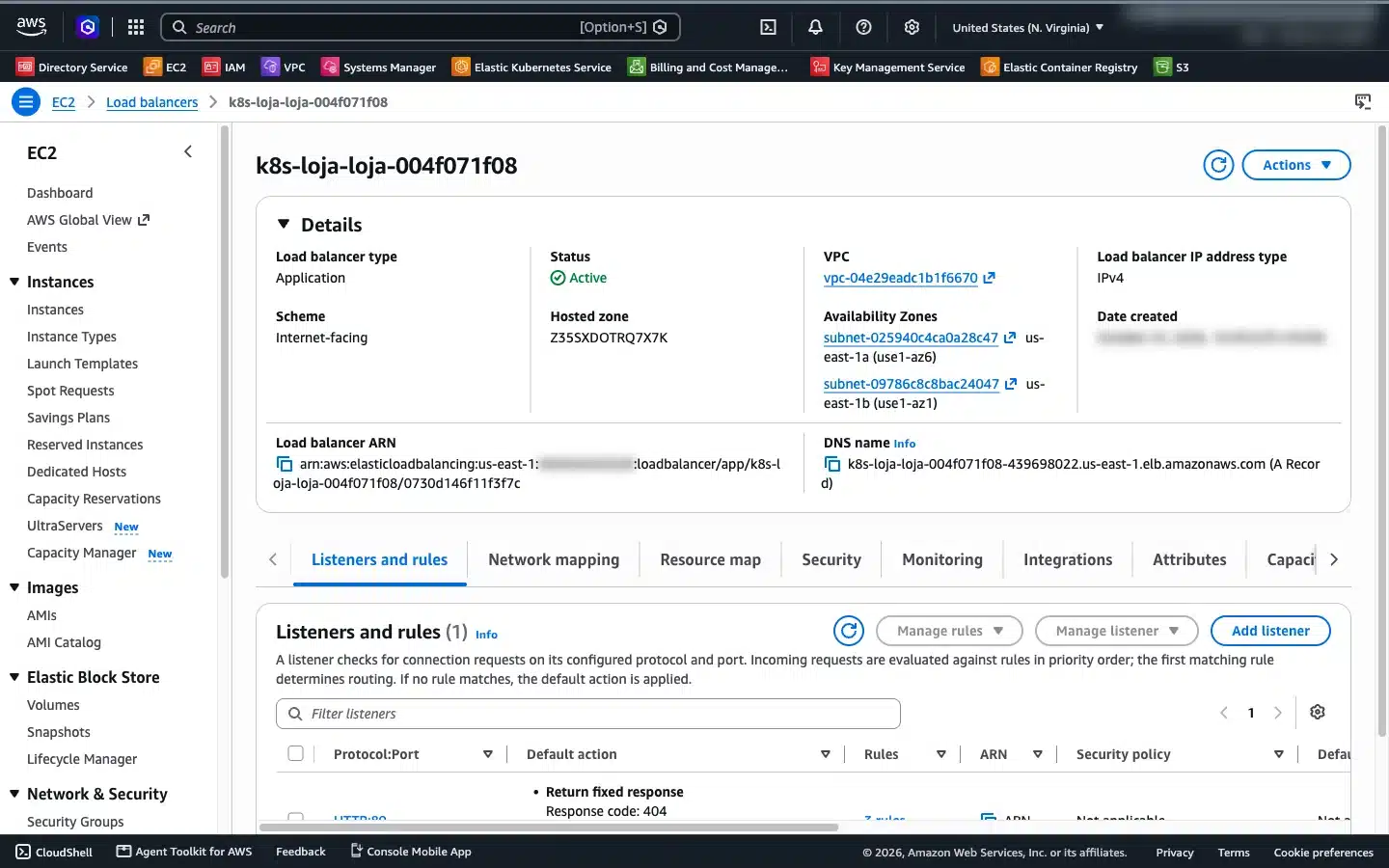Viewport: 1389px width, 868px height.
Task: Open Launch Templates in the sidebar
Action: click(x=82, y=364)
